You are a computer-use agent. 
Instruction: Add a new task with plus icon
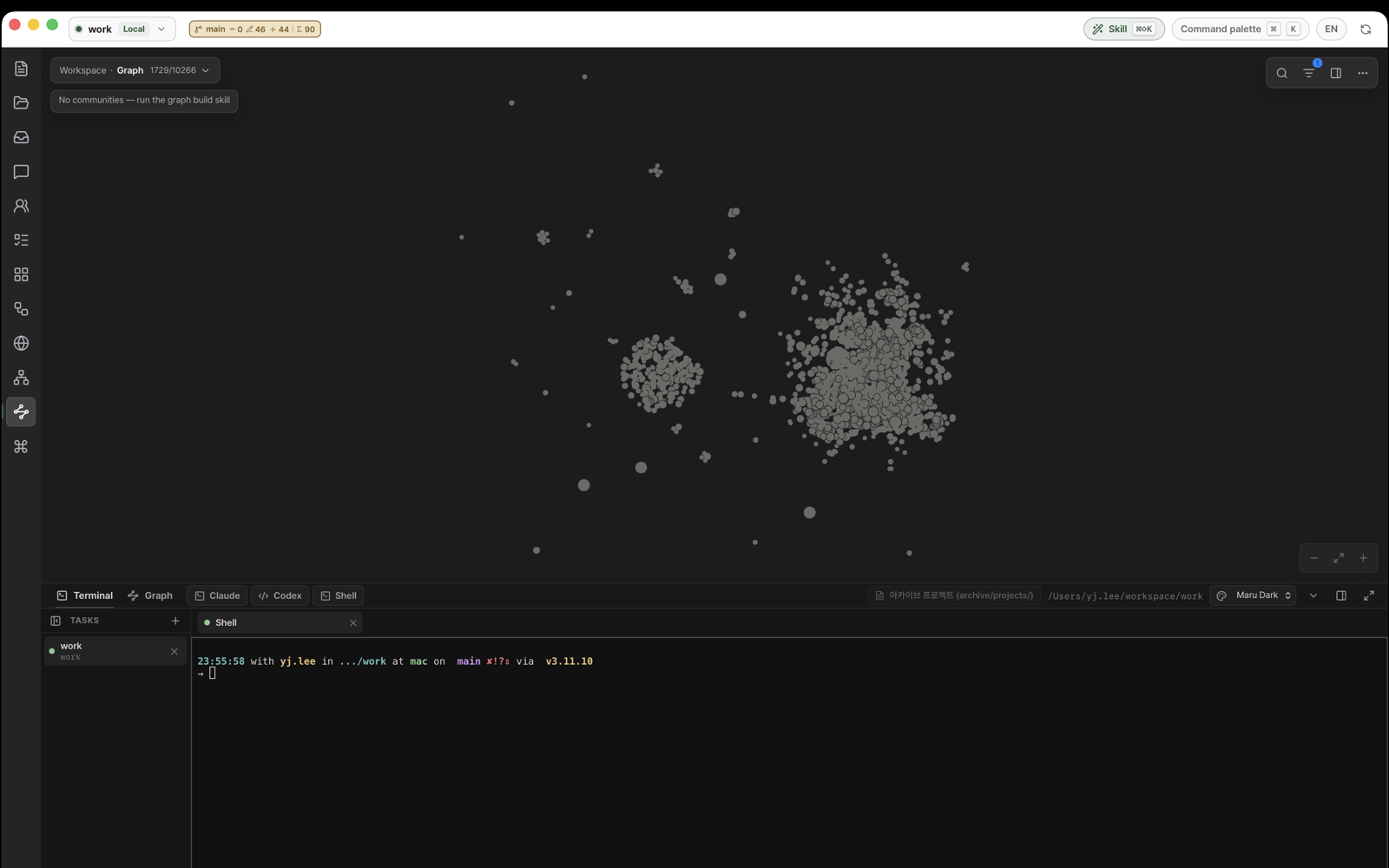point(175,621)
